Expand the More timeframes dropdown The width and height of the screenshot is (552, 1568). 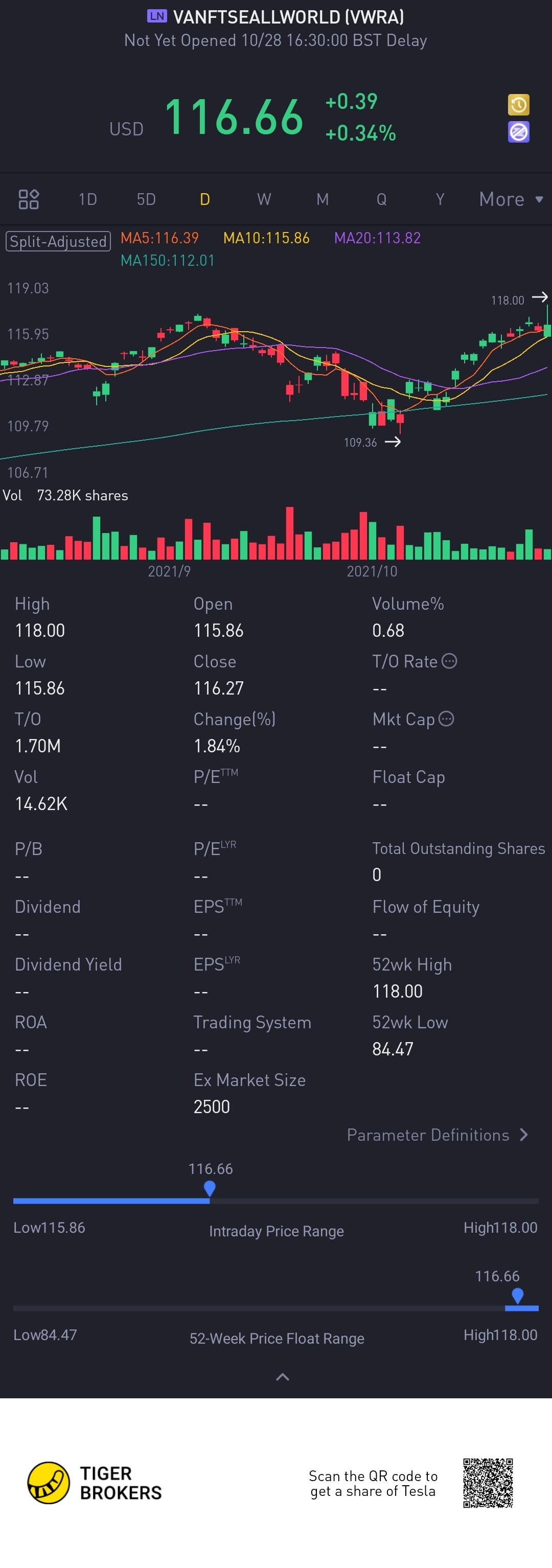tap(511, 199)
